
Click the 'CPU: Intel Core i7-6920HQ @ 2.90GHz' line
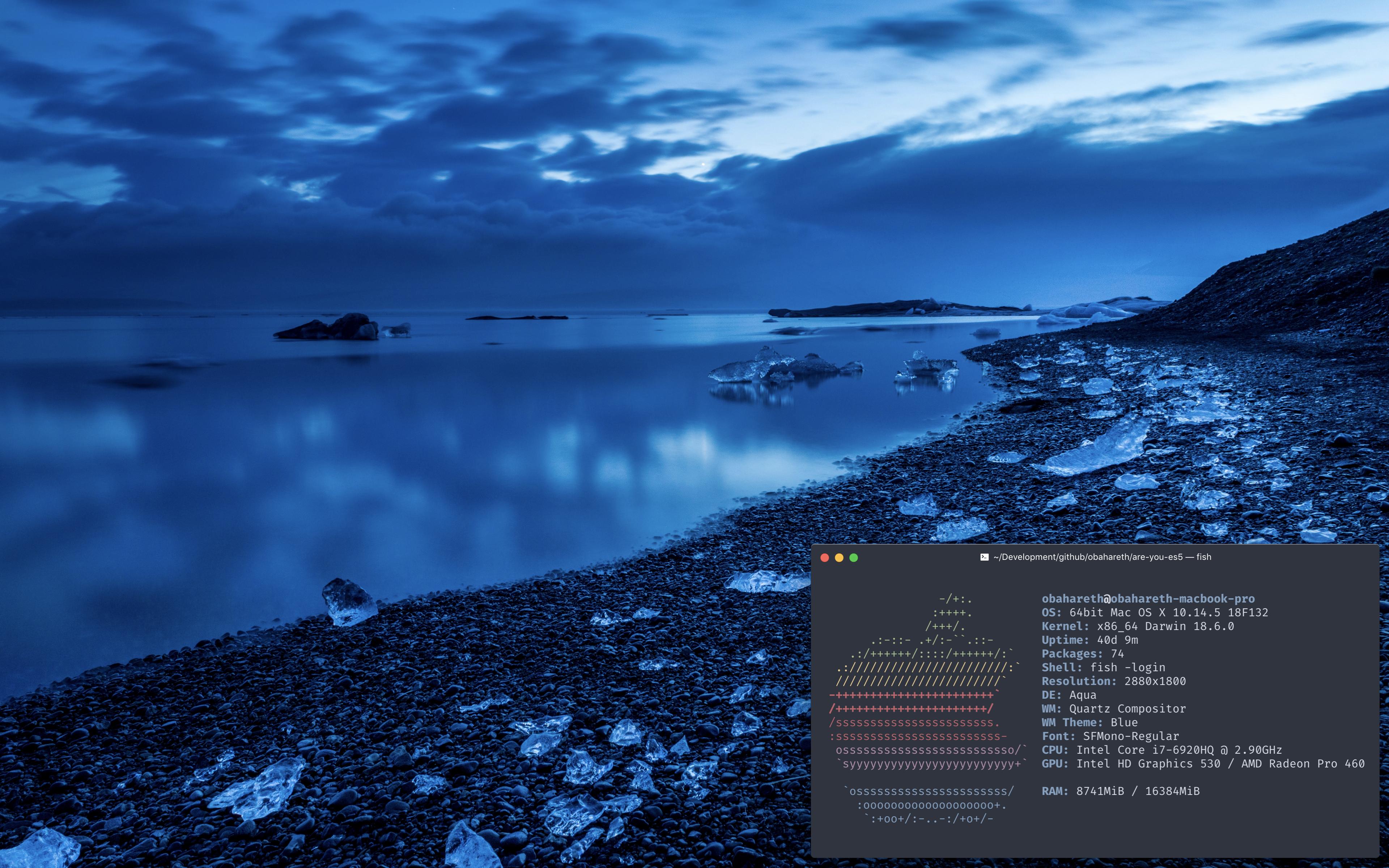point(1162,750)
